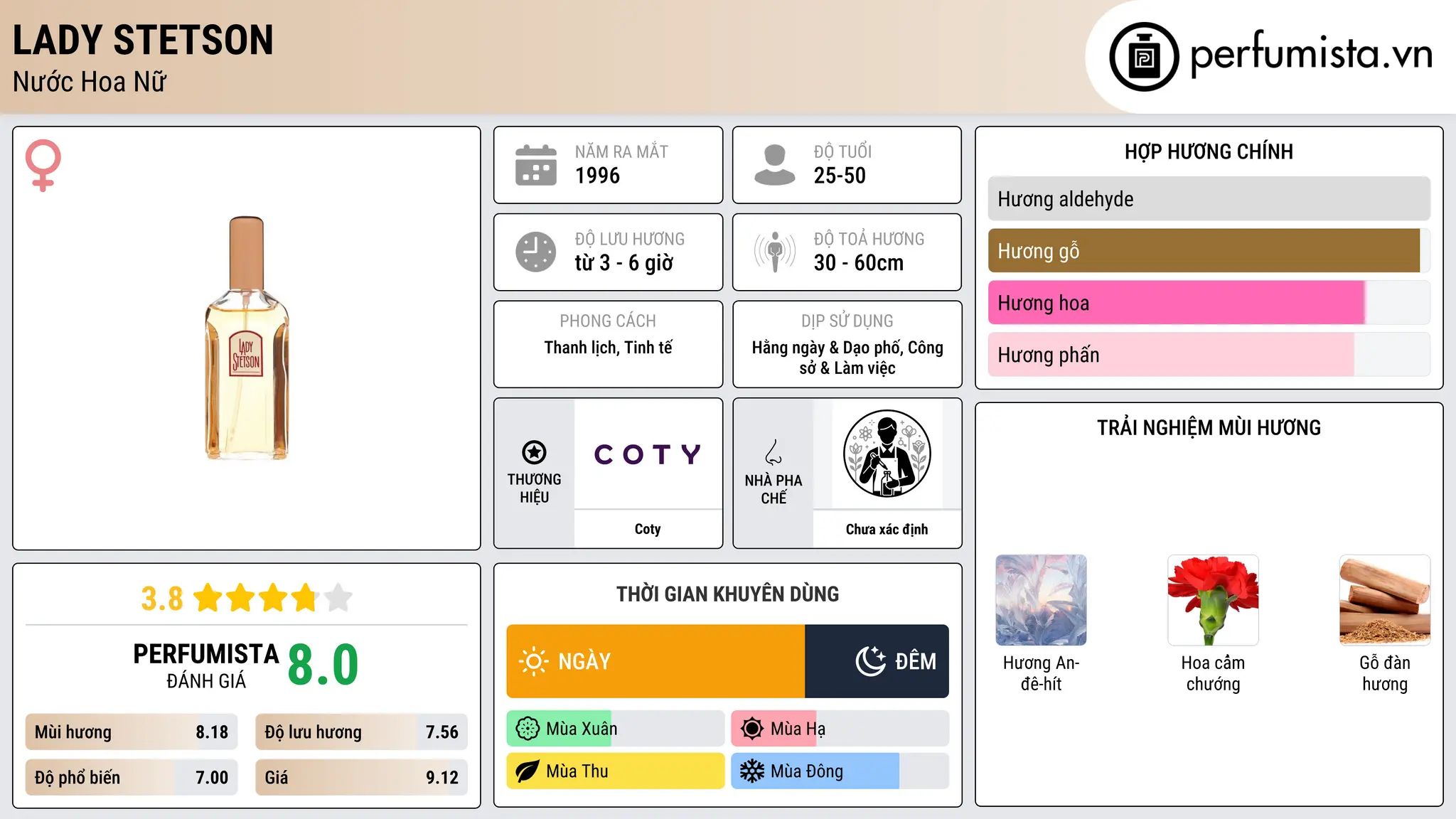Click the Độ phổ biến score 7.00 row
The width and height of the screenshot is (1456, 819).
coord(132,778)
